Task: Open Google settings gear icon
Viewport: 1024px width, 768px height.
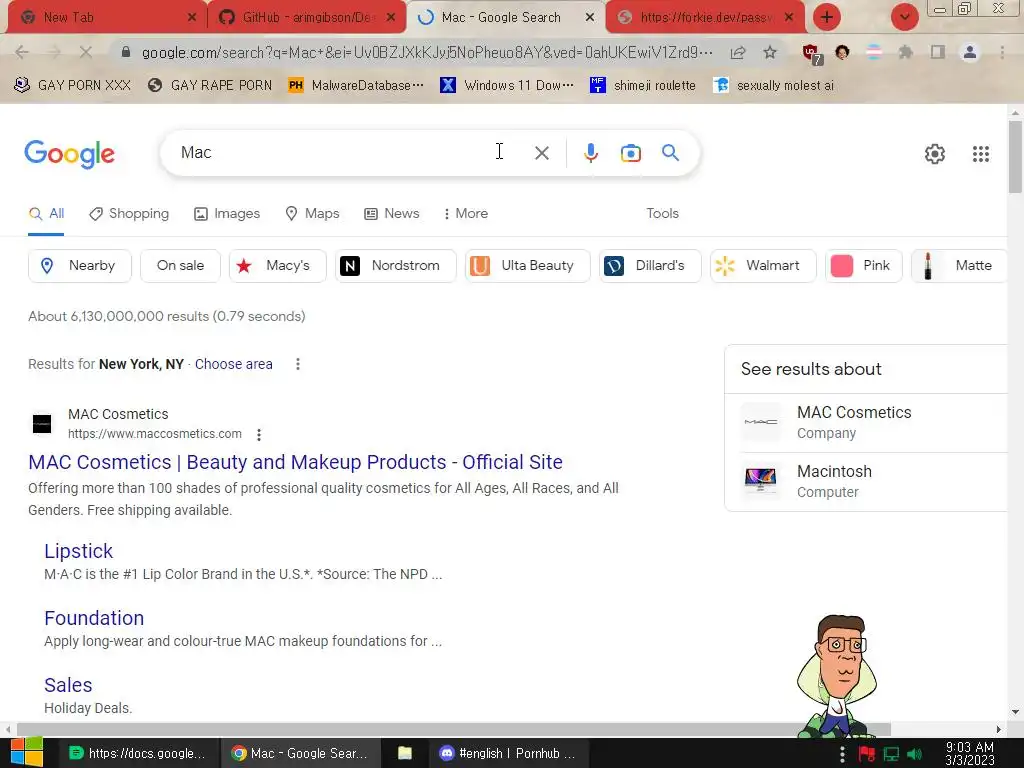Action: (935, 154)
